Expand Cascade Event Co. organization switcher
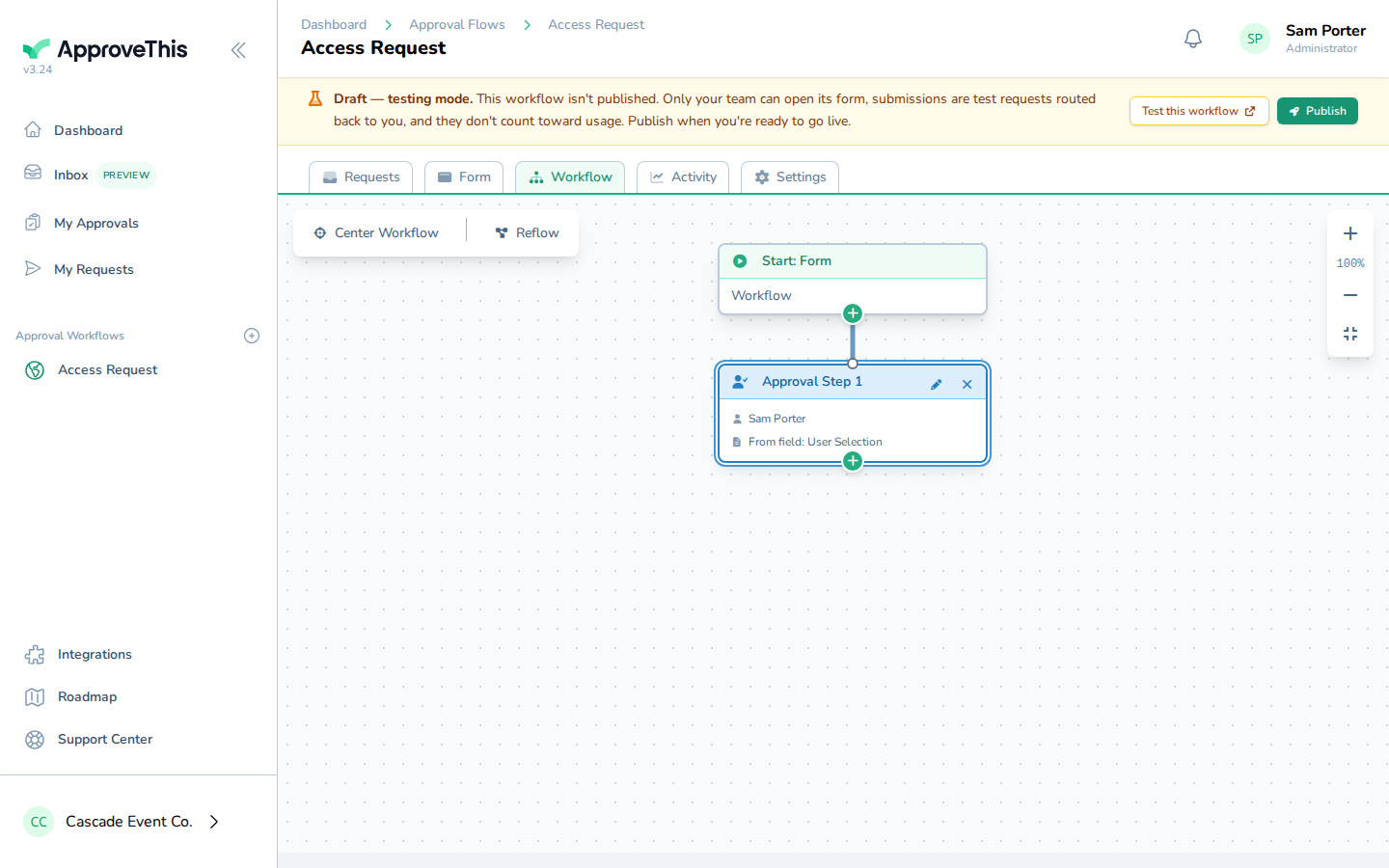The width and height of the screenshot is (1389, 868). 215,822
